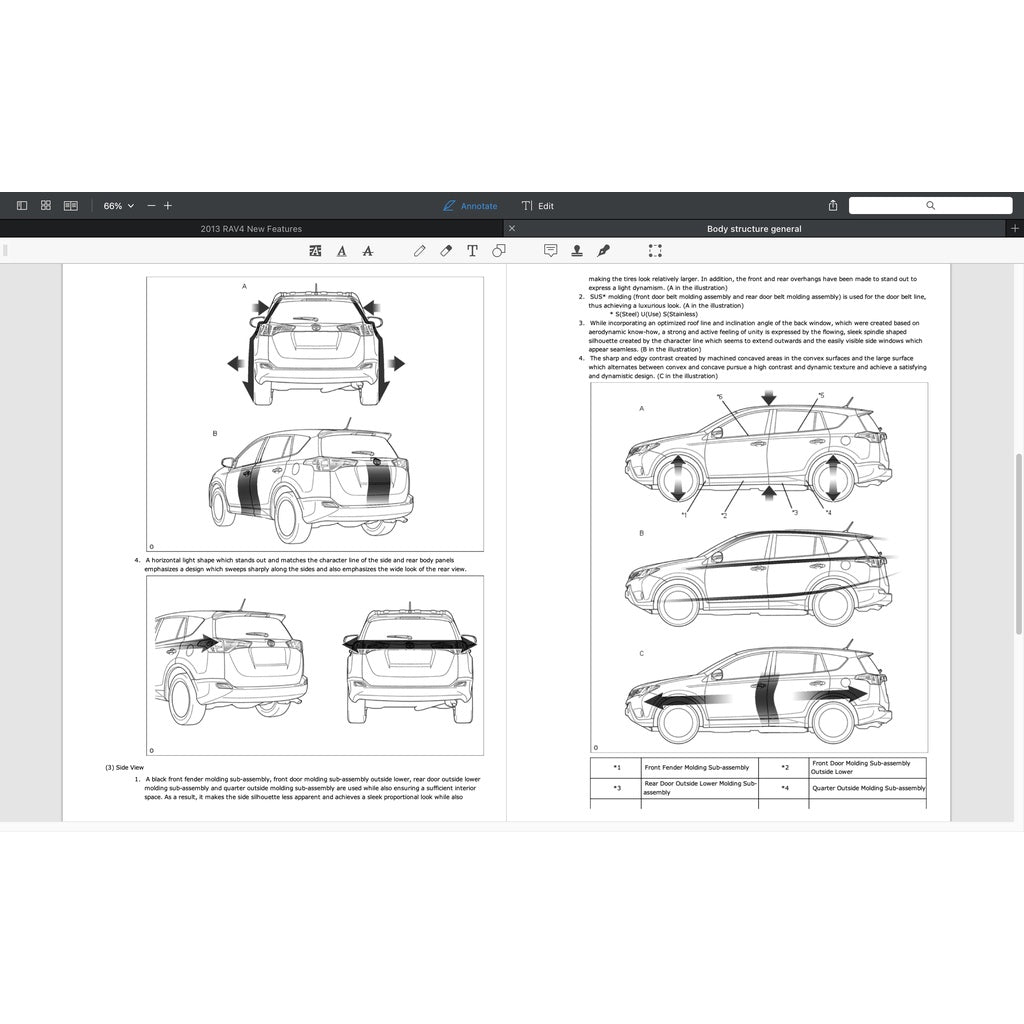Screen dimensions: 1024x1024
Task: Select the highlight text tool
Action: tap(316, 251)
